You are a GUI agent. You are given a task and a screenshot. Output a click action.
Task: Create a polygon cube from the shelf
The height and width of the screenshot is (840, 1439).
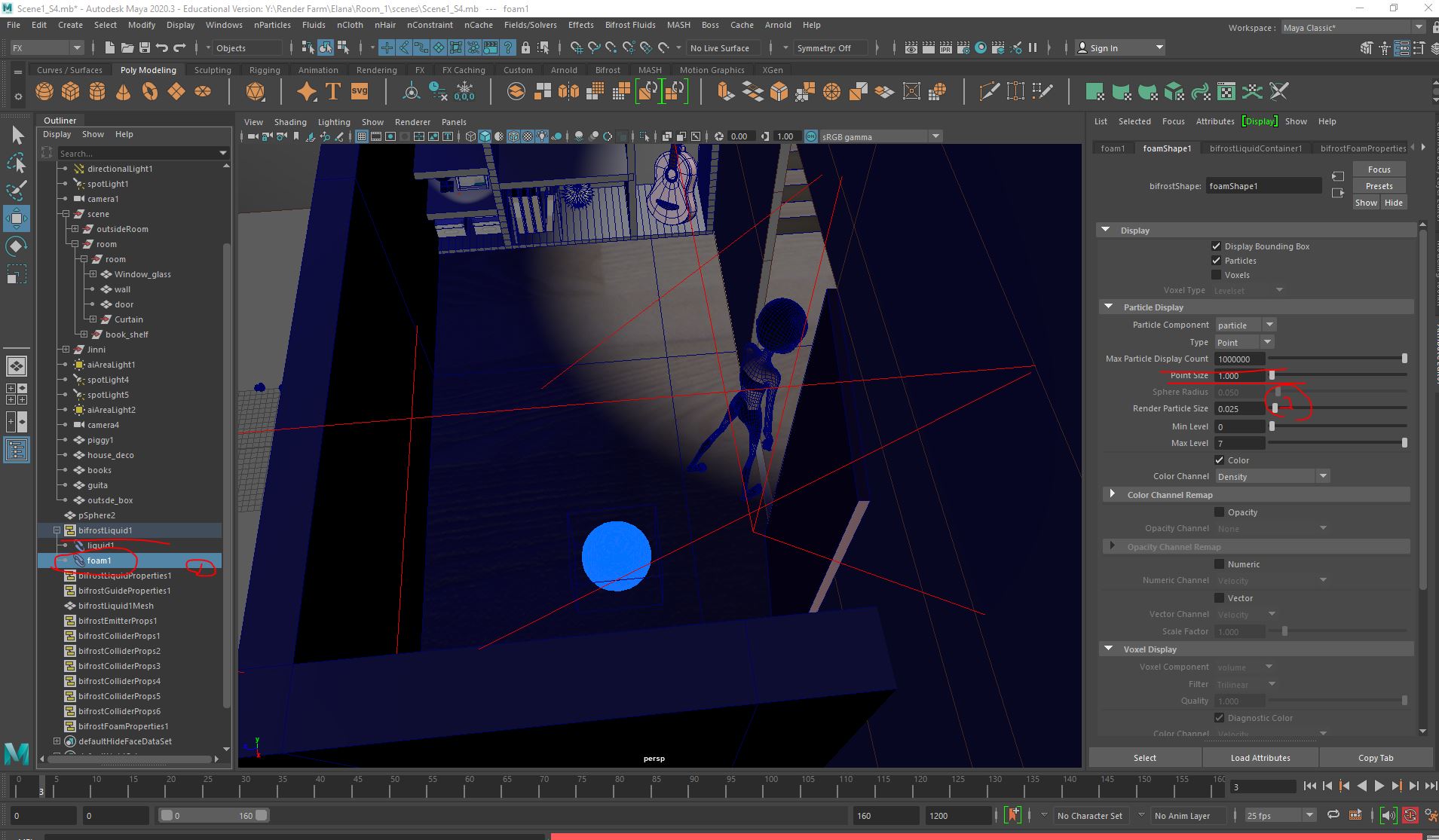[x=71, y=92]
